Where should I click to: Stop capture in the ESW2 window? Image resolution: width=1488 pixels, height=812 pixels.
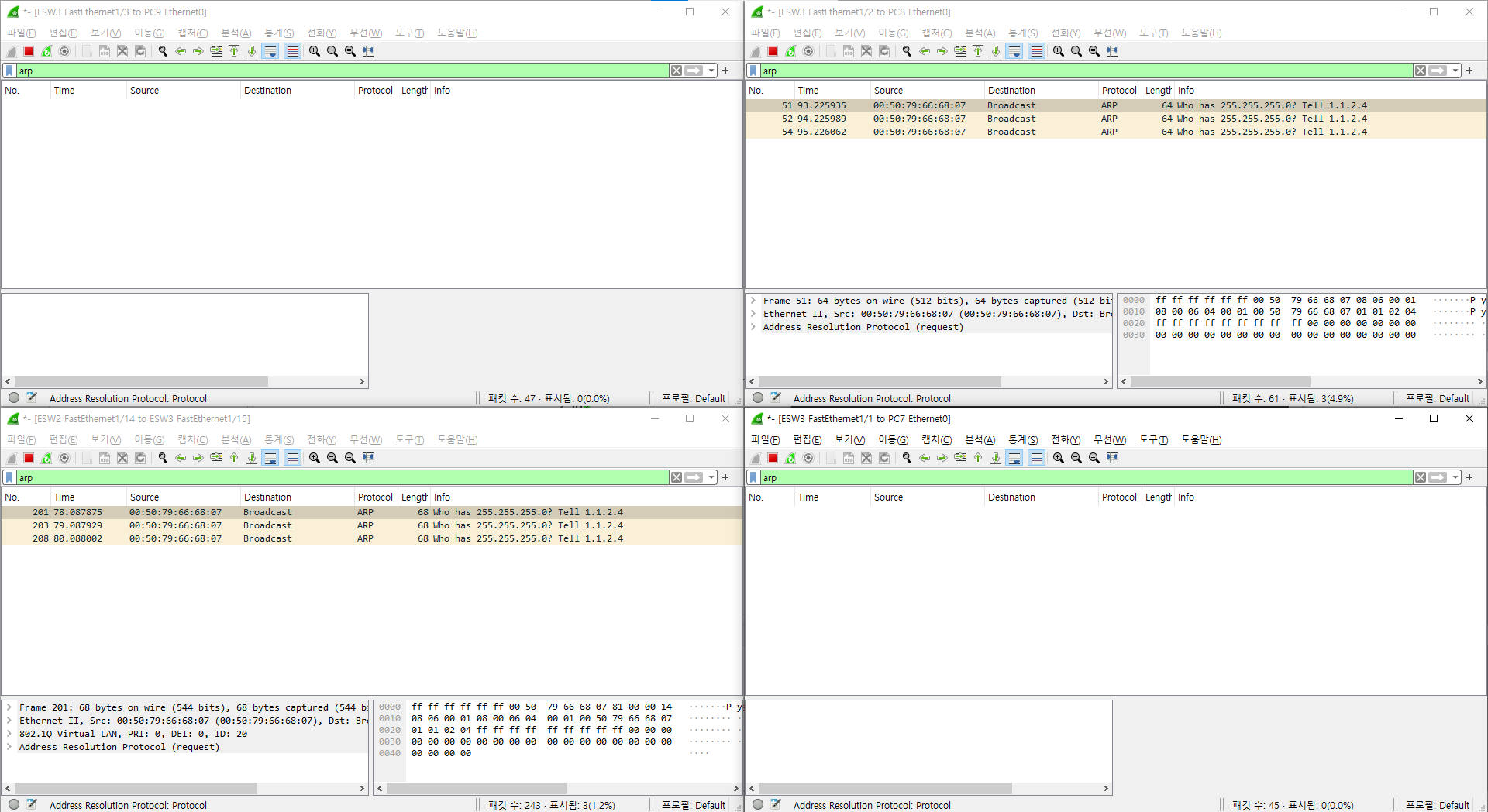(29, 458)
